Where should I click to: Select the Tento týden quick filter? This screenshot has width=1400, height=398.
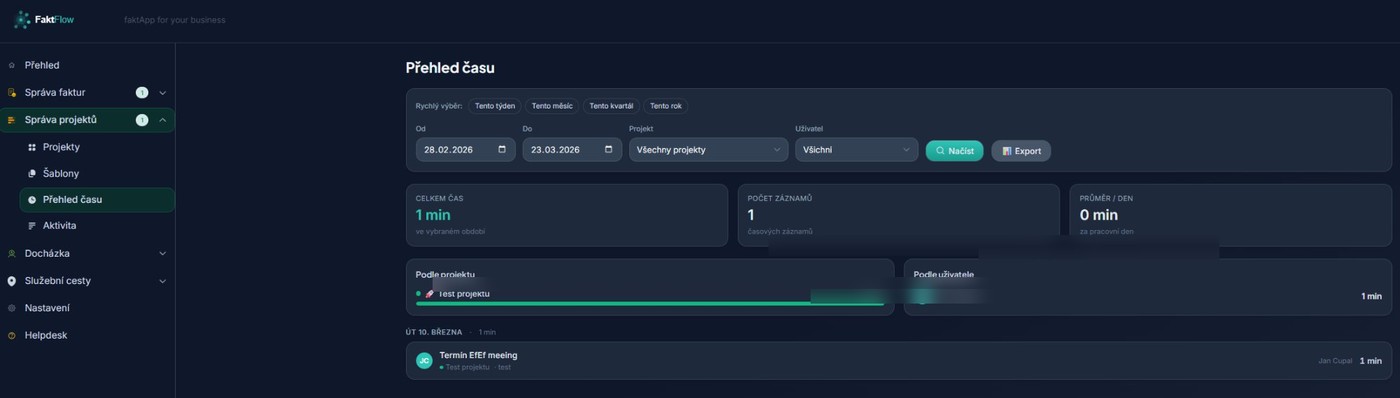tap(495, 106)
